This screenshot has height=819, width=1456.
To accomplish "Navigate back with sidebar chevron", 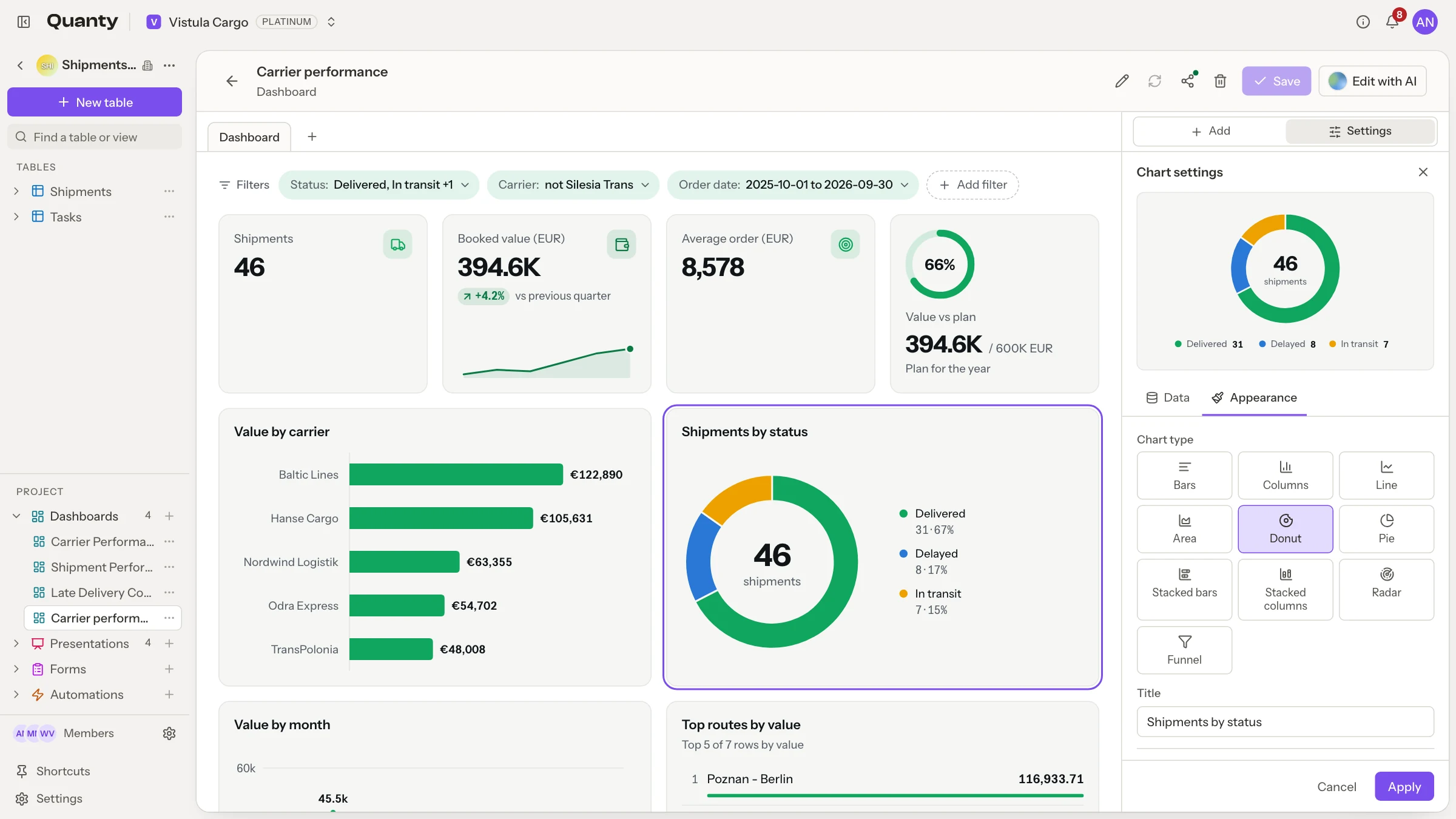I will [x=20, y=65].
